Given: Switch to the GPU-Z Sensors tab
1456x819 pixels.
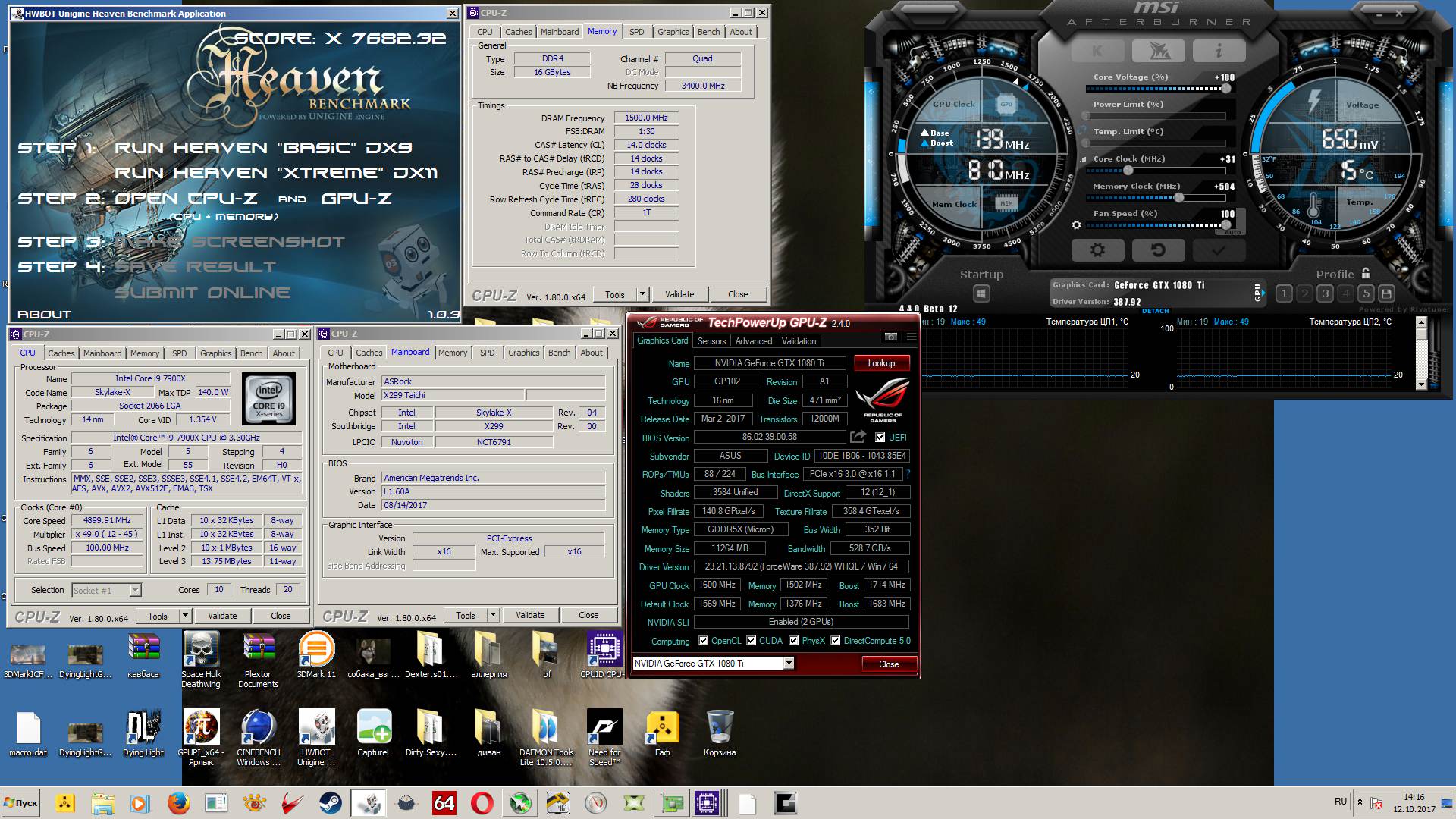Looking at the screenshot, I should point(711,341).
